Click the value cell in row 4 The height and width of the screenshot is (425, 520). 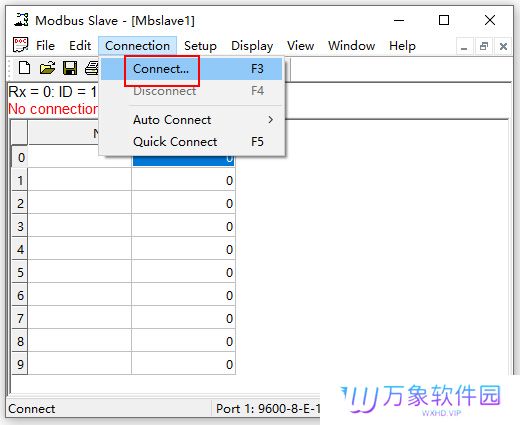point(183,249)
